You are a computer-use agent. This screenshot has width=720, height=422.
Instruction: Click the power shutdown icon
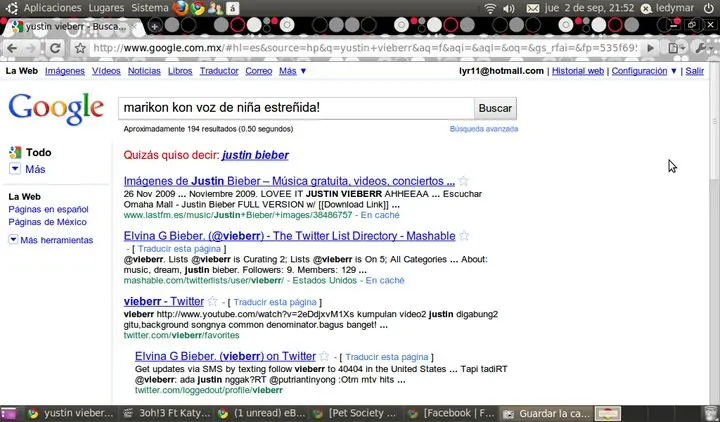coord(709,8)
